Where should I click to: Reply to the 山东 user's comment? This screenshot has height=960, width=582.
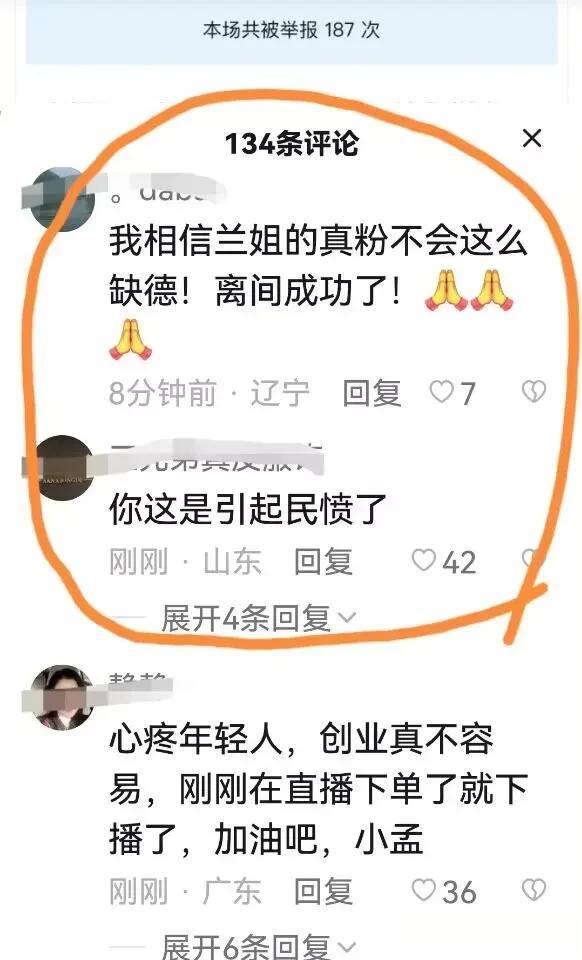[323, 561]
